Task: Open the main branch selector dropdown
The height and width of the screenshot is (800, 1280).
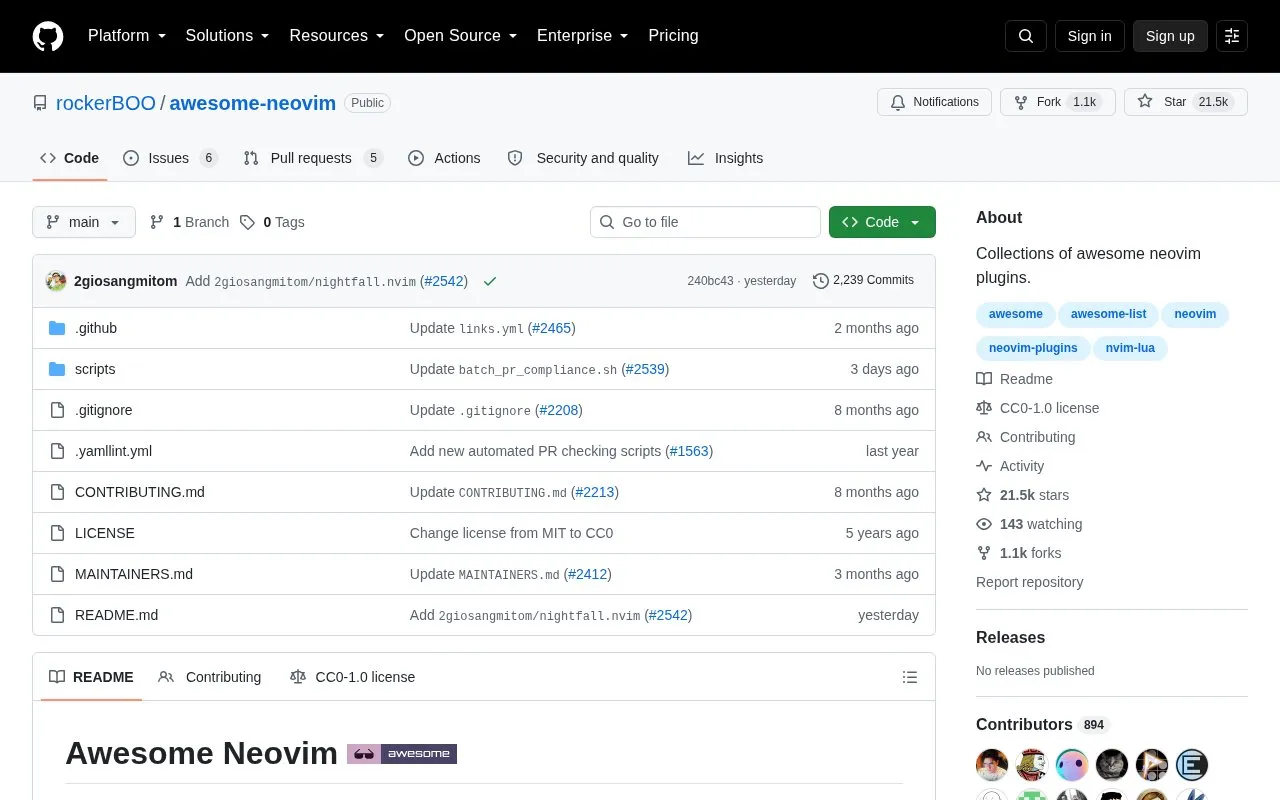Action: (x=84, y=222)
